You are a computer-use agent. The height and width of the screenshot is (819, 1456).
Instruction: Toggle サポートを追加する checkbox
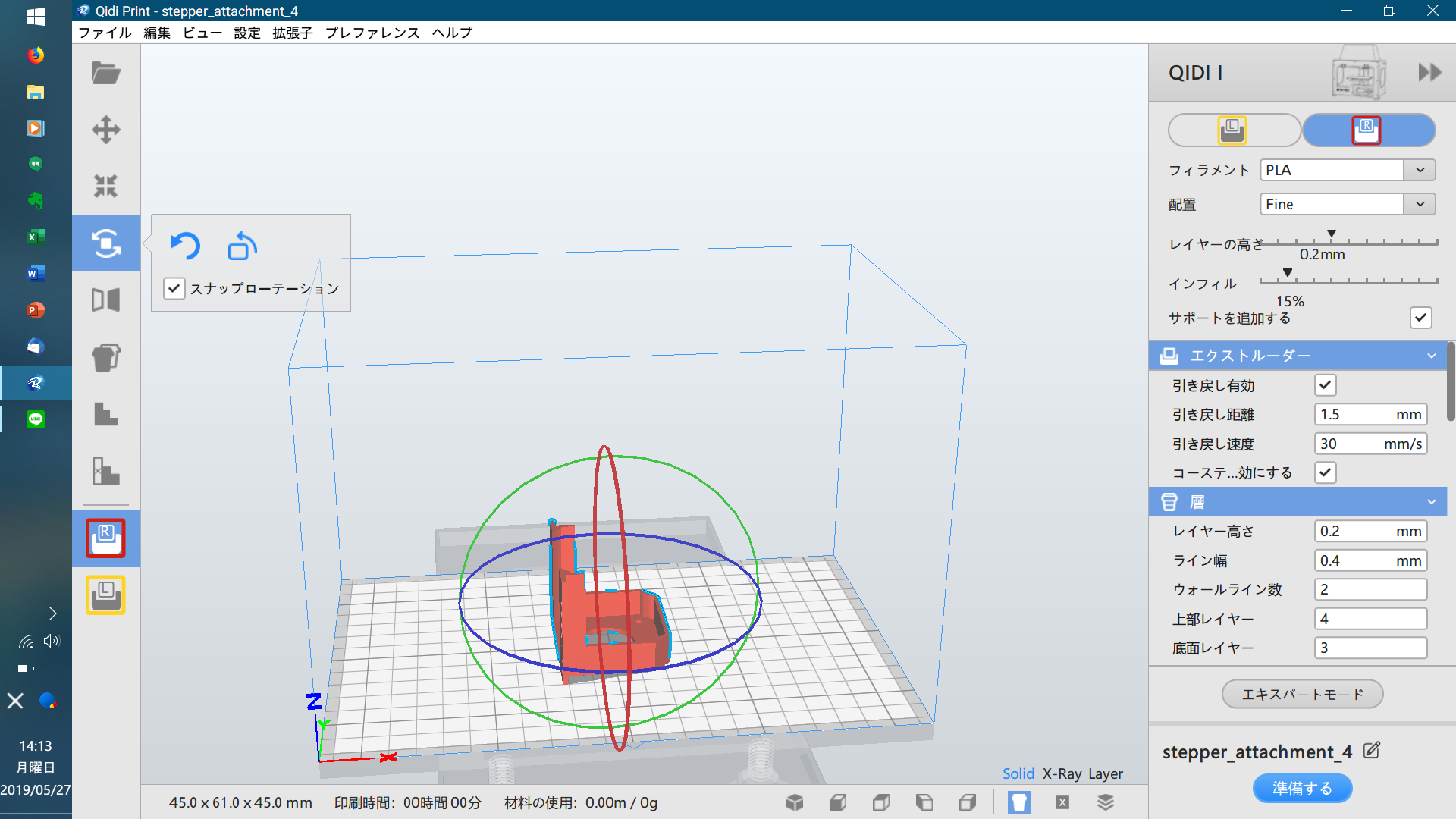tap(1420, 318)
